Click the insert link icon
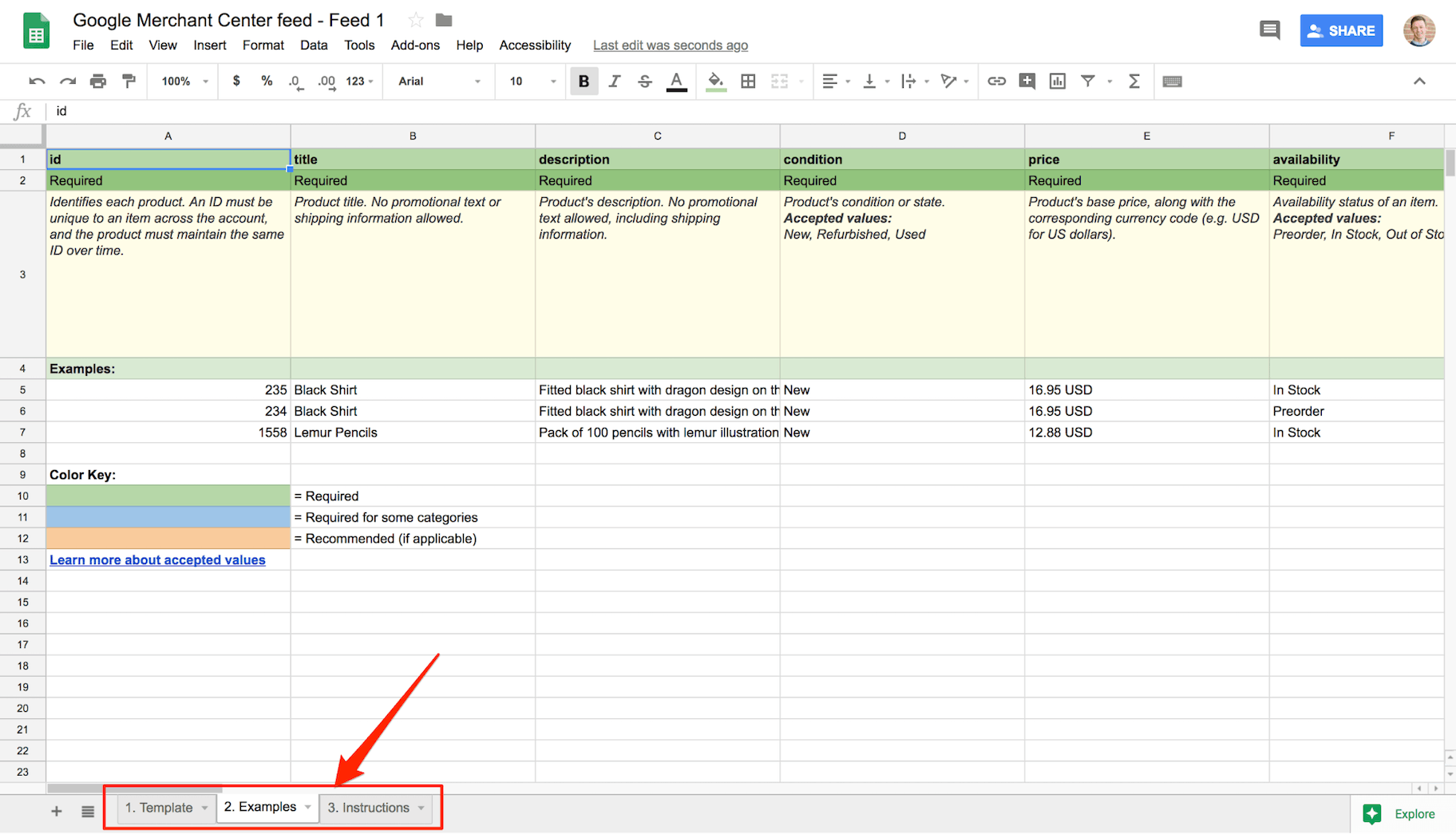Image resolution: width=1456 pixels, height=834 pixels. (x=996, y=81)
